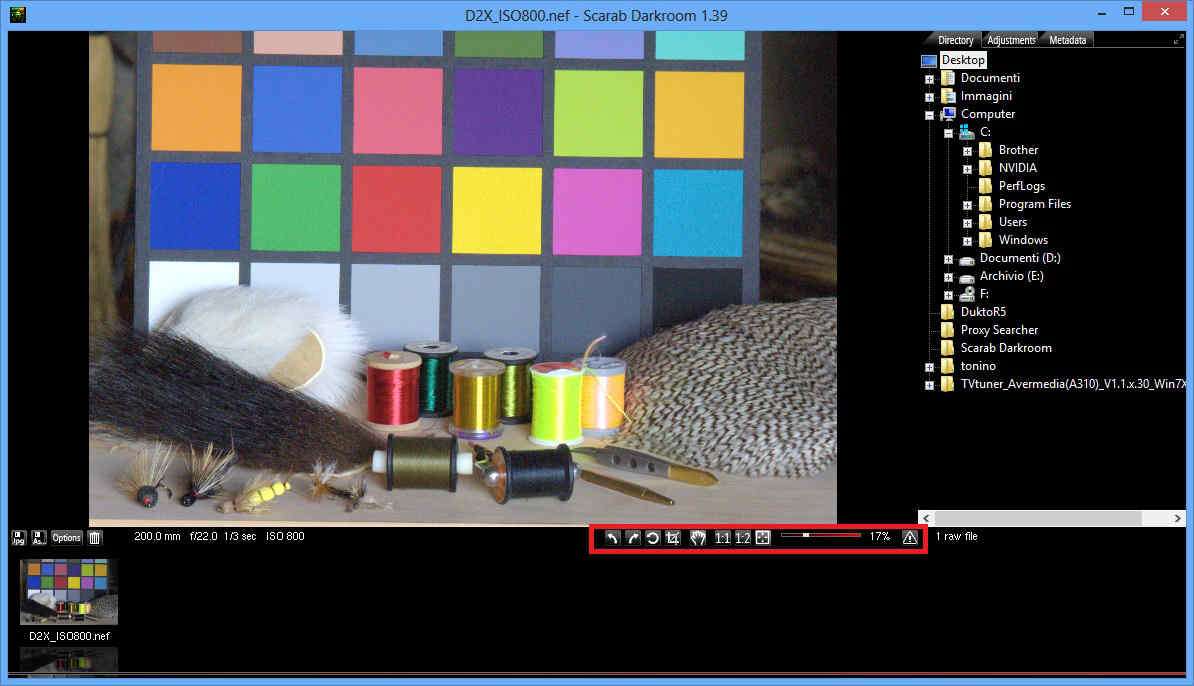The image size is (1194, 686).
Task: Select the Documenti folder label
Action: pyautogui.click(x=990, y=78)
